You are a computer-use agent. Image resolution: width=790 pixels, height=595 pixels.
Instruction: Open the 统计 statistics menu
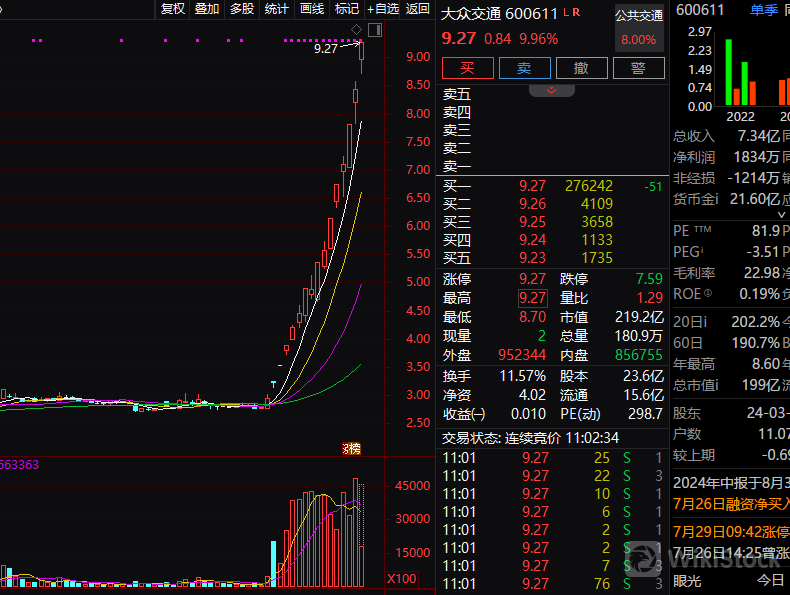tap(277, 9)
